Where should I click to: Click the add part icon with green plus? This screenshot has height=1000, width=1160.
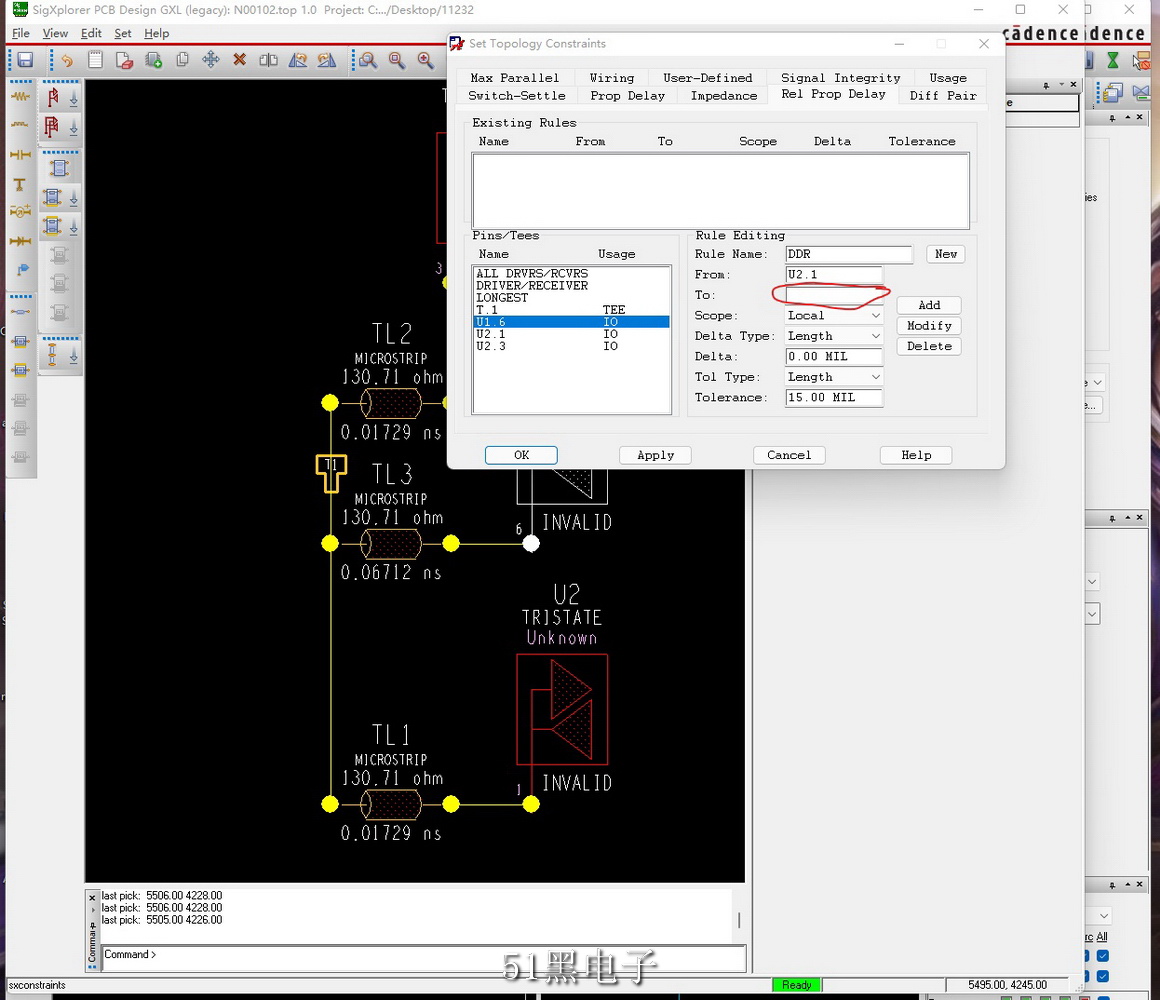[153, 60]
